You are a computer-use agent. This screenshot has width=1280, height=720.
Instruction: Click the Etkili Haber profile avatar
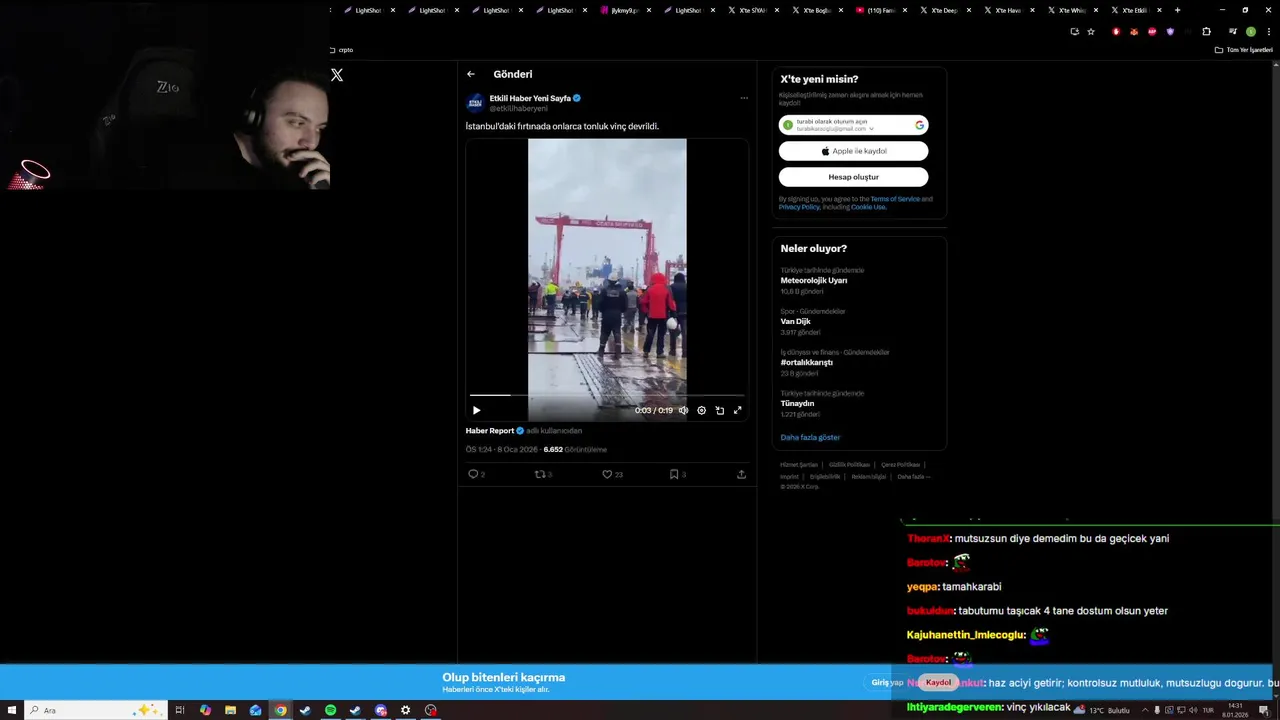[x=476, y=102]
